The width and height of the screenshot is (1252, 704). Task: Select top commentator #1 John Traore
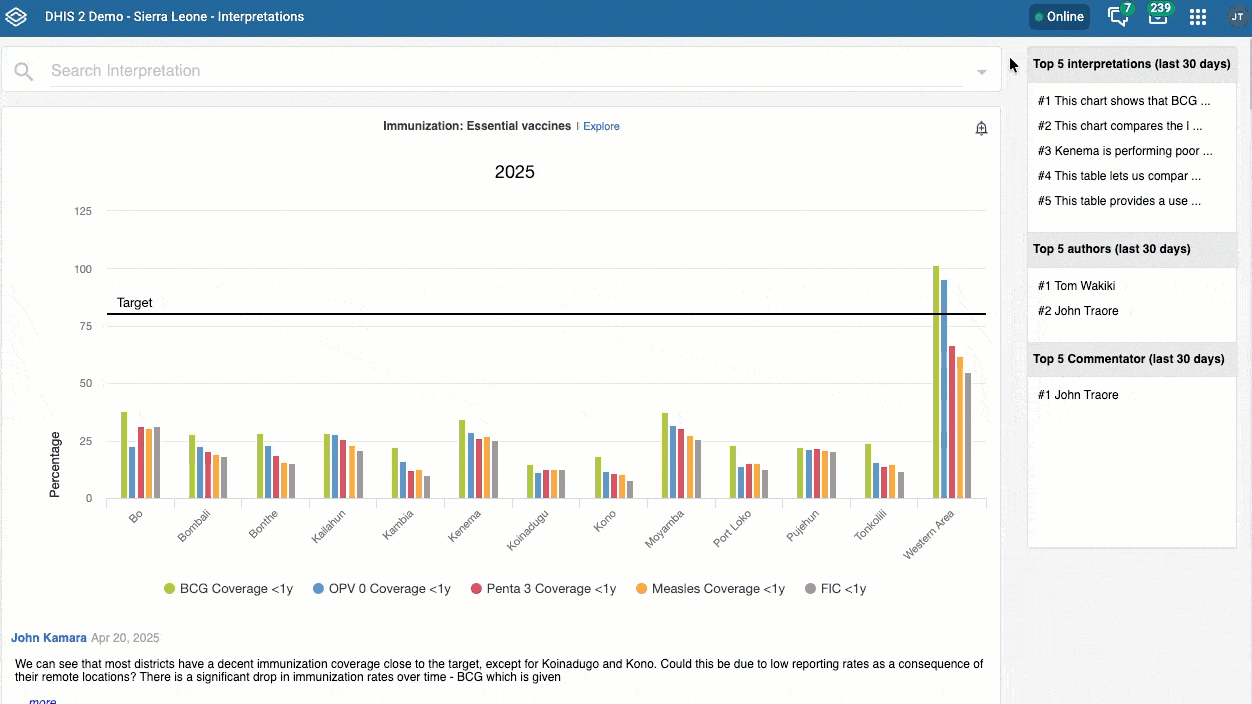point(1078,395)
